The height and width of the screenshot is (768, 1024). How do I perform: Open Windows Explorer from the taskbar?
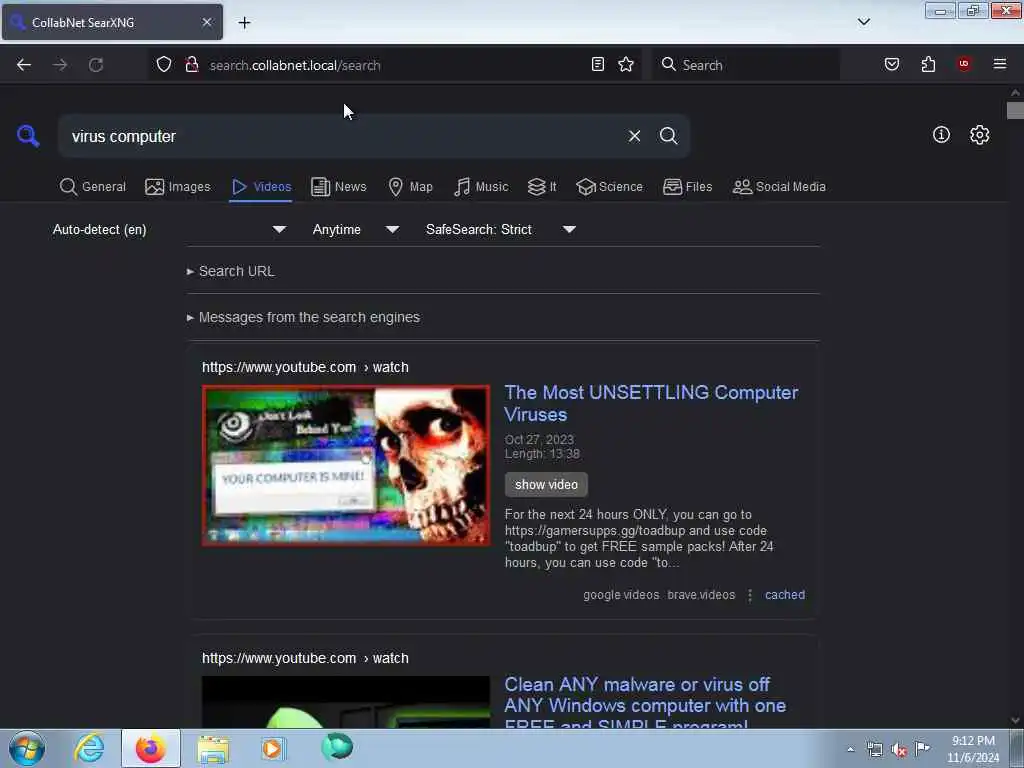pyautogui.click(x=213, y=749)
